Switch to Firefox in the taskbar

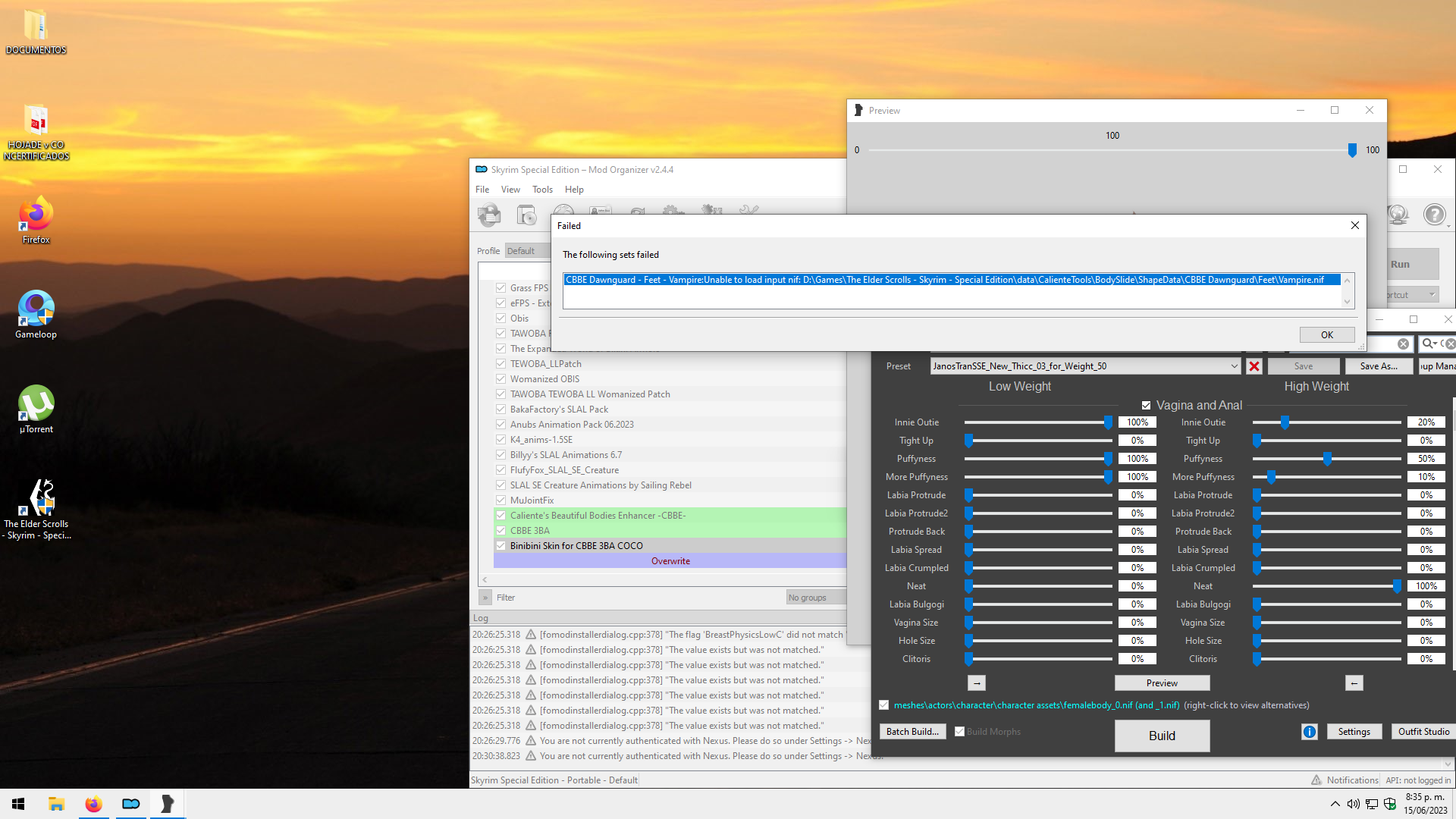click(93, 804)
